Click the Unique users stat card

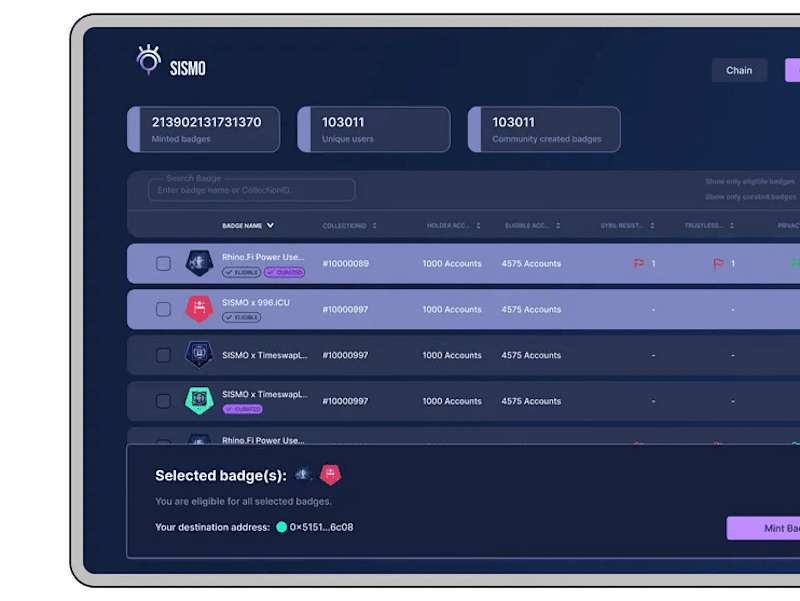click(x=374, y=130)
